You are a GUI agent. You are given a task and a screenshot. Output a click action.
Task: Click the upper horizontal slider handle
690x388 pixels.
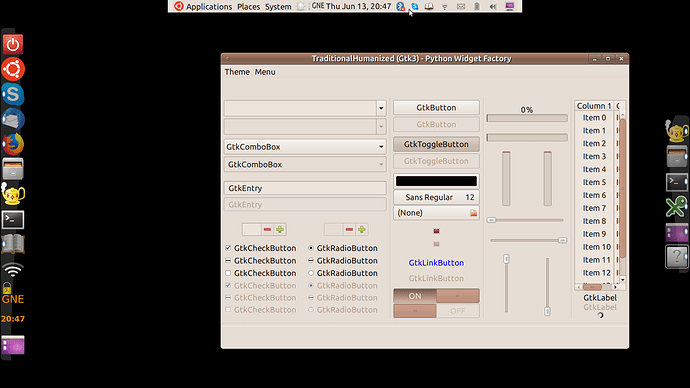point(492,220)
